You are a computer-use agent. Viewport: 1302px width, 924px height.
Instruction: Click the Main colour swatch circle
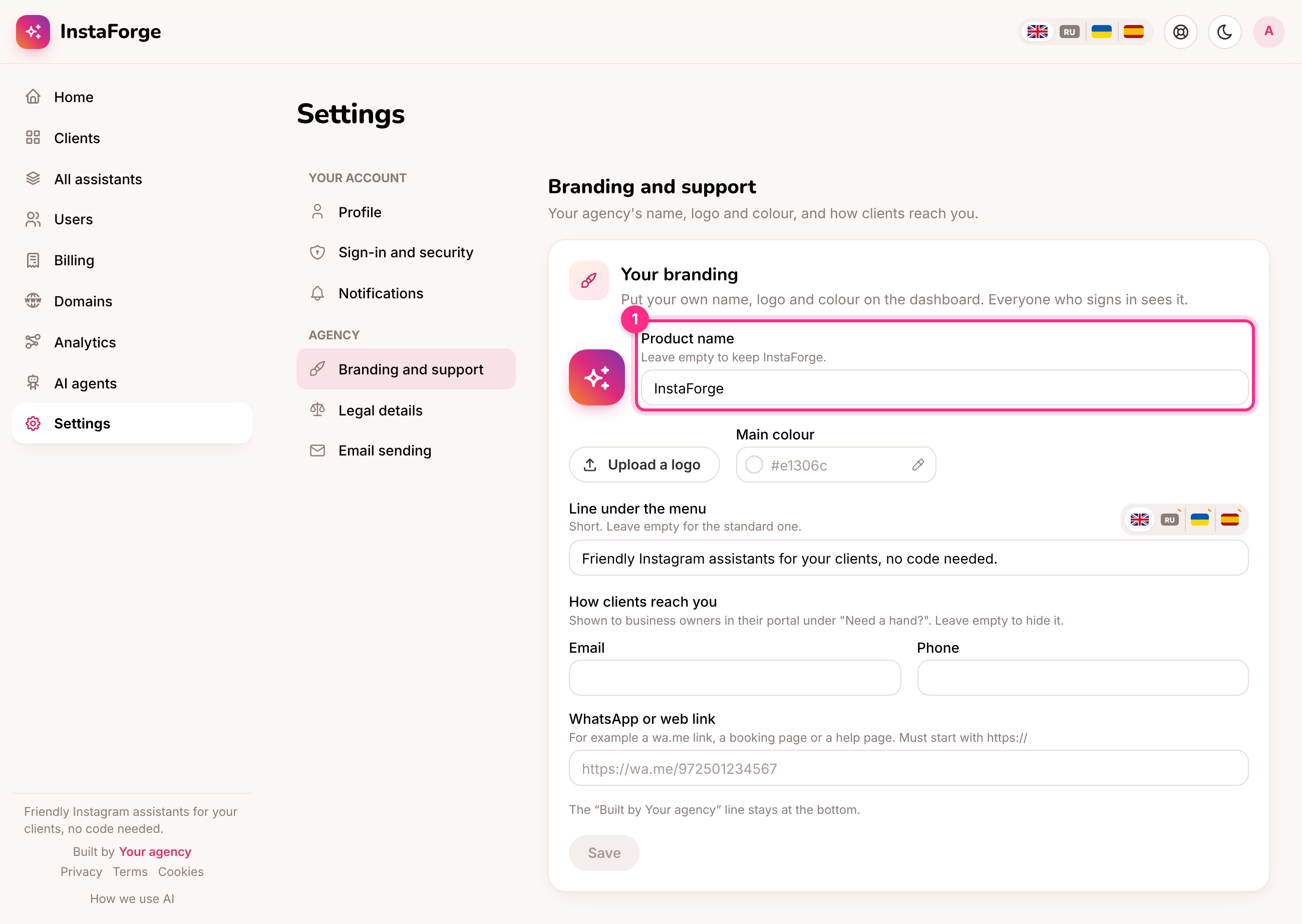coord(754,465)
